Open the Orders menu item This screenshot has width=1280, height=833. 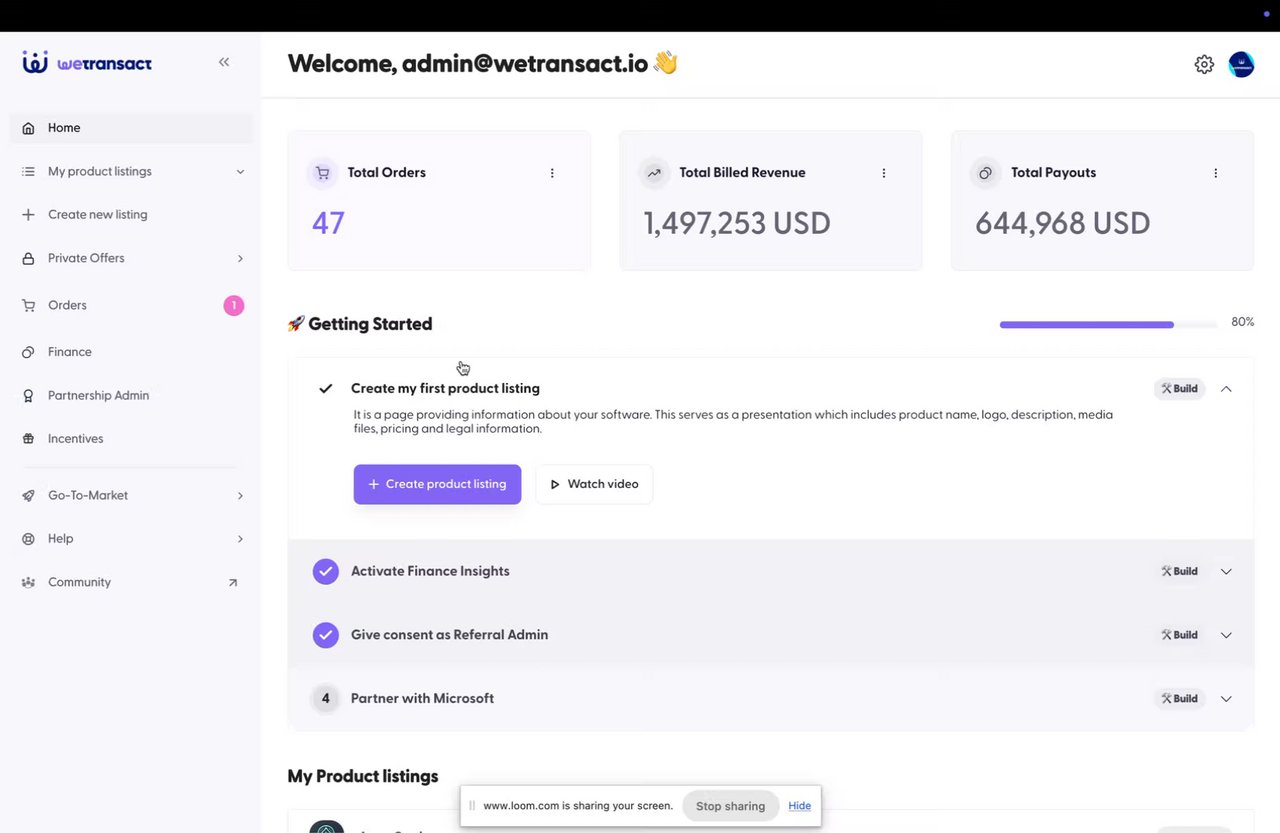[67, 305]
